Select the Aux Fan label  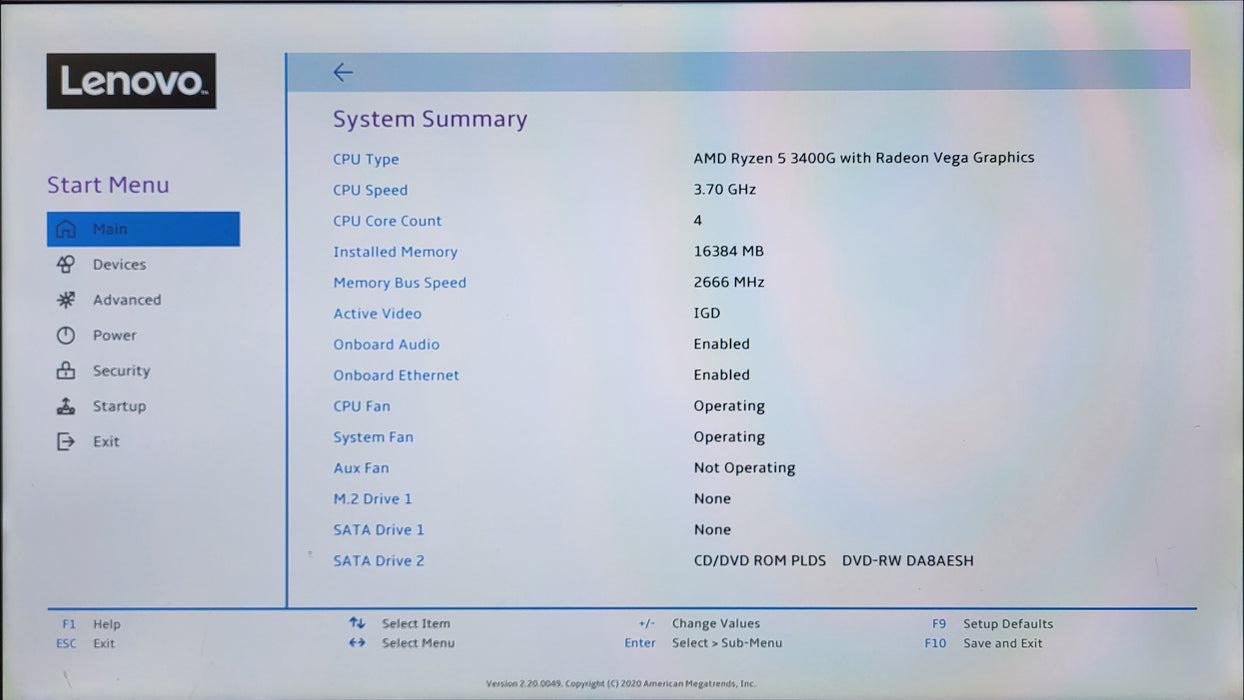(x=361, y=468)
